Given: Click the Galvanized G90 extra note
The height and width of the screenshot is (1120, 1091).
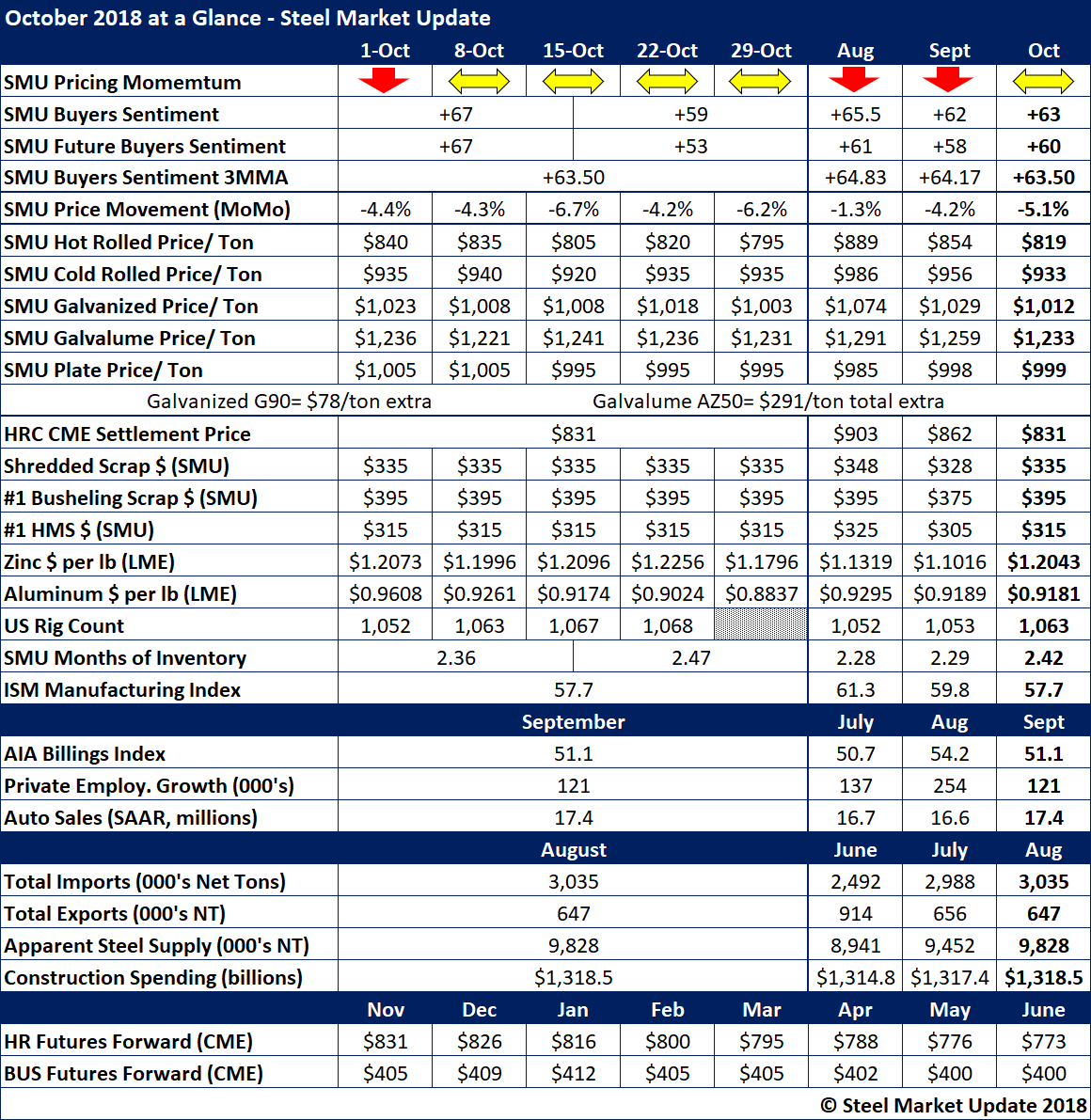Looking at the screenshot, I should pos(289,402).
